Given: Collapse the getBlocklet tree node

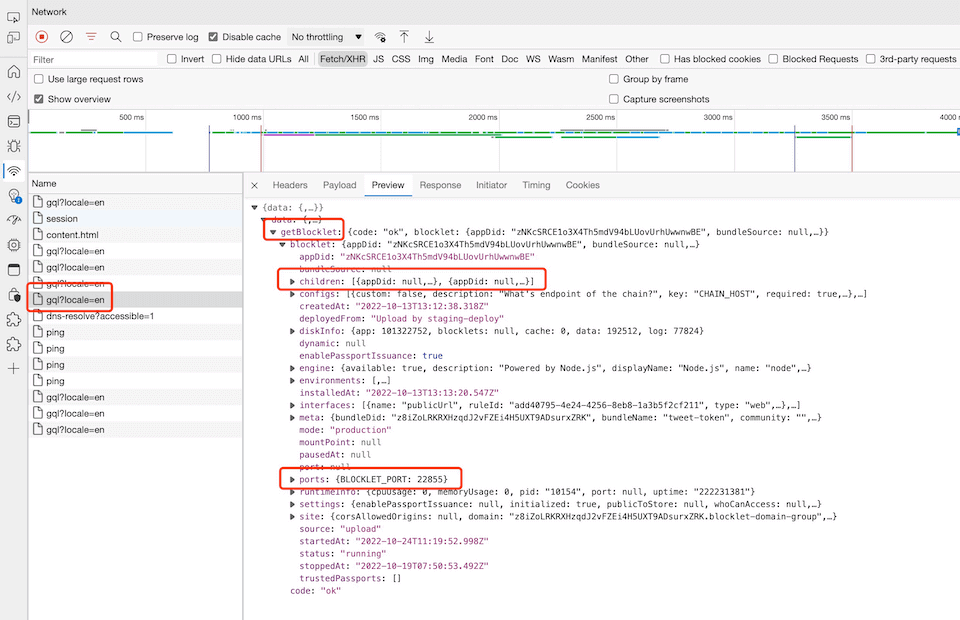Looking at the screenshot, I should click(x=273, y=232).
